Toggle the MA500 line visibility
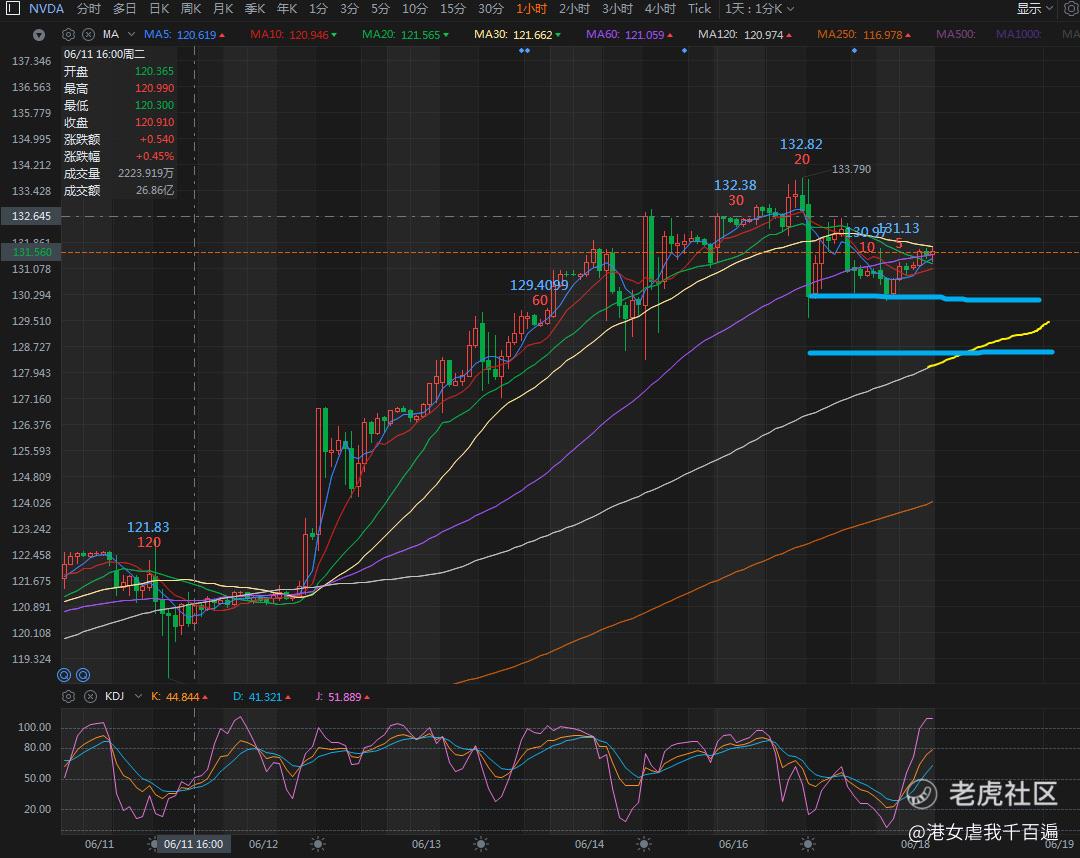 coord(955,34)
